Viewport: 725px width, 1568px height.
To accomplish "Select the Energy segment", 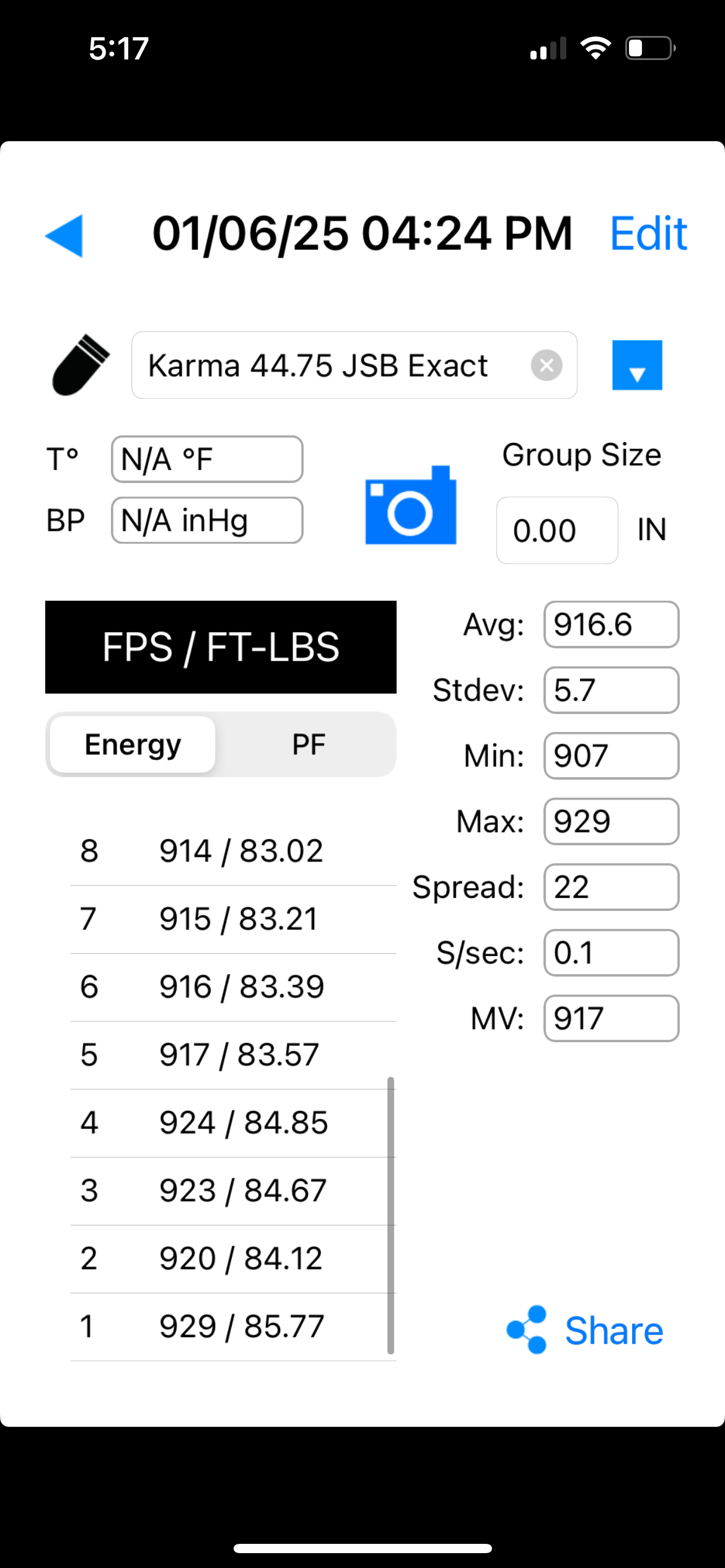I will (133, 744).
